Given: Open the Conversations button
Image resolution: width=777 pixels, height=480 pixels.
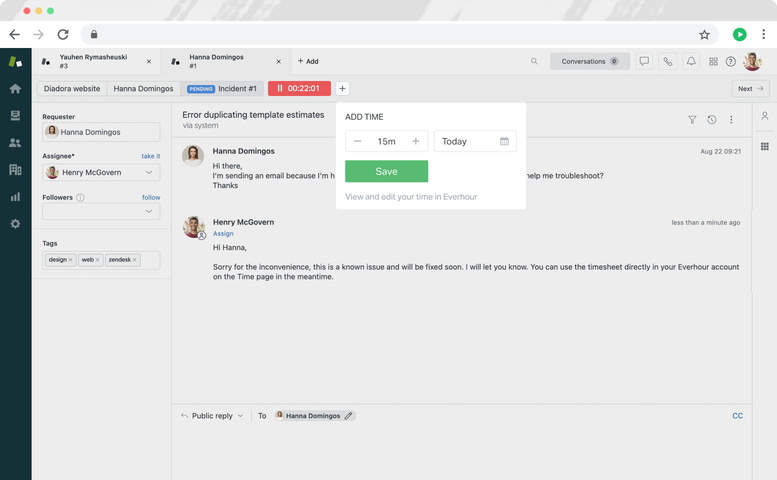Looking at the screenshot, I should tap(590, 61).
